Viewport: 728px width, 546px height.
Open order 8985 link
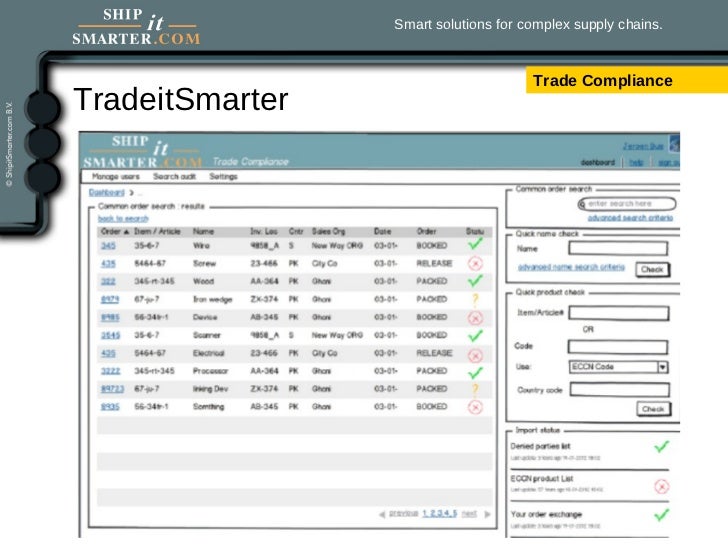click(110, 317)
